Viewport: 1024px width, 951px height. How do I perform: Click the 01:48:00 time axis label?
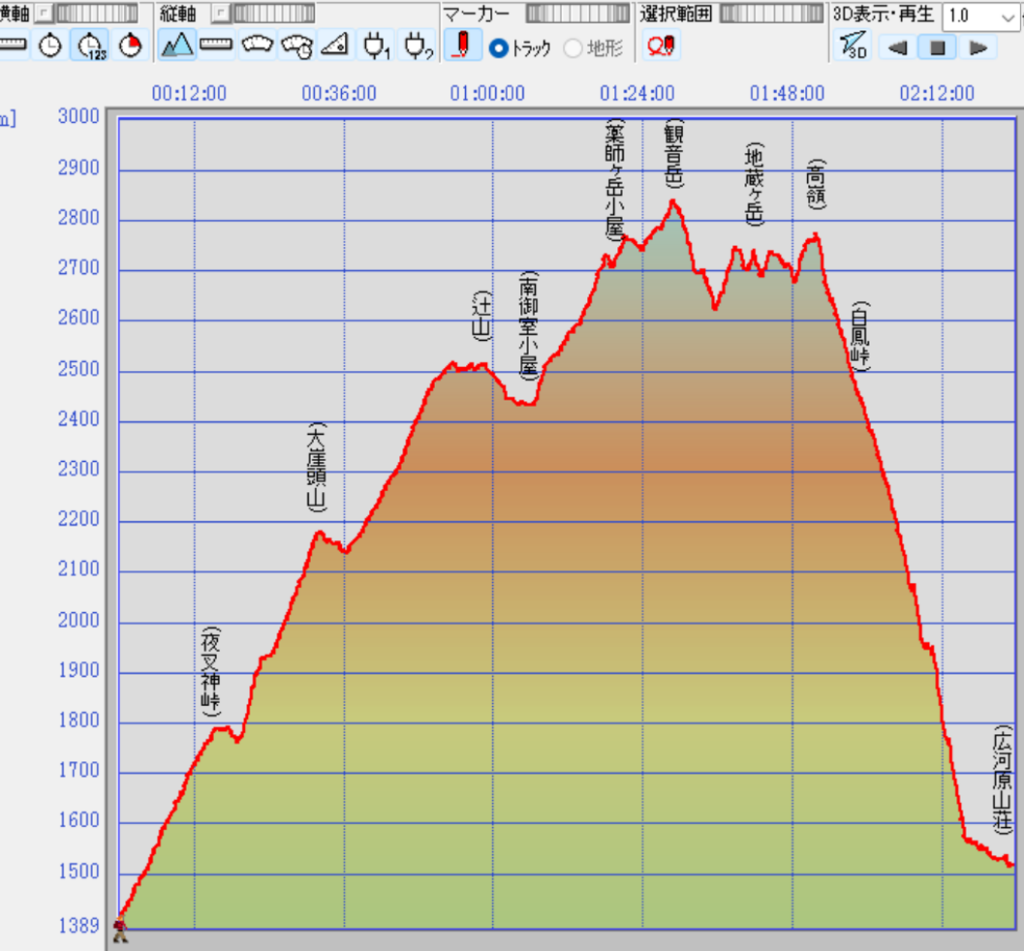(787, 93)
